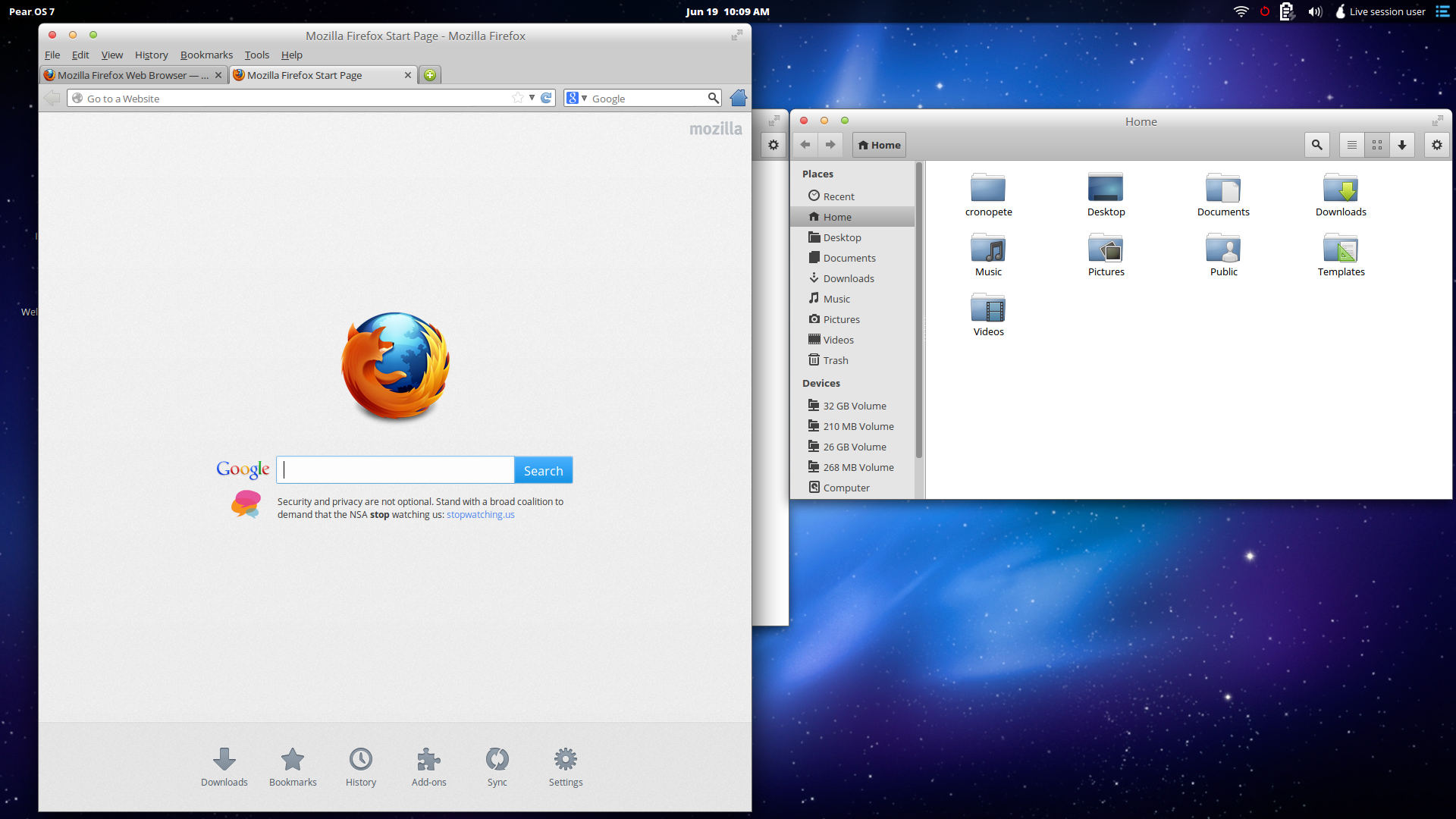Viewport: 1456px width, 819px height.
Task: Select Trash in Places sidebar
Action: point(852,360)
